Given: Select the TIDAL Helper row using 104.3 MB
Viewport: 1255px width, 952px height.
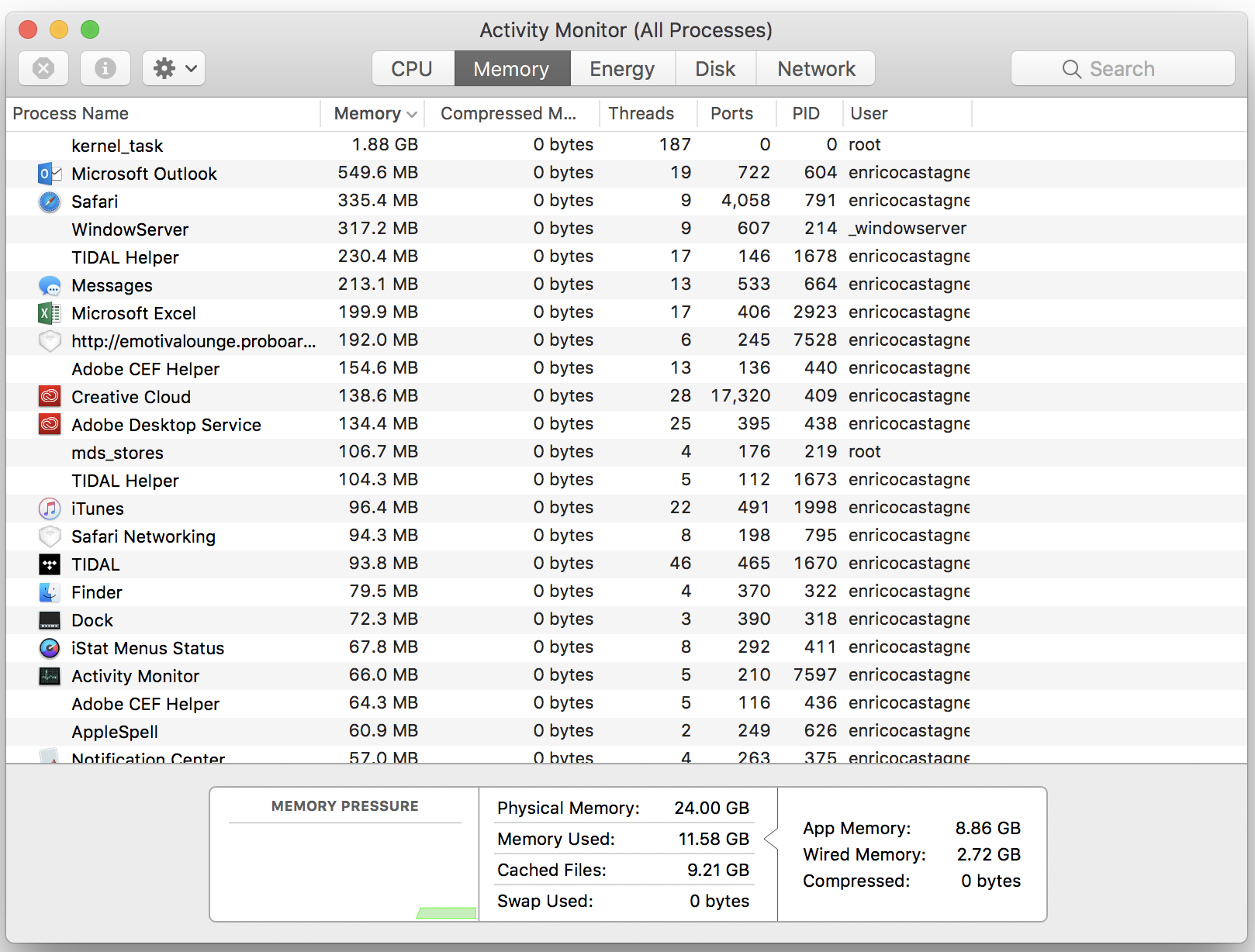Looking at the screenshot, I should [627, 480].
